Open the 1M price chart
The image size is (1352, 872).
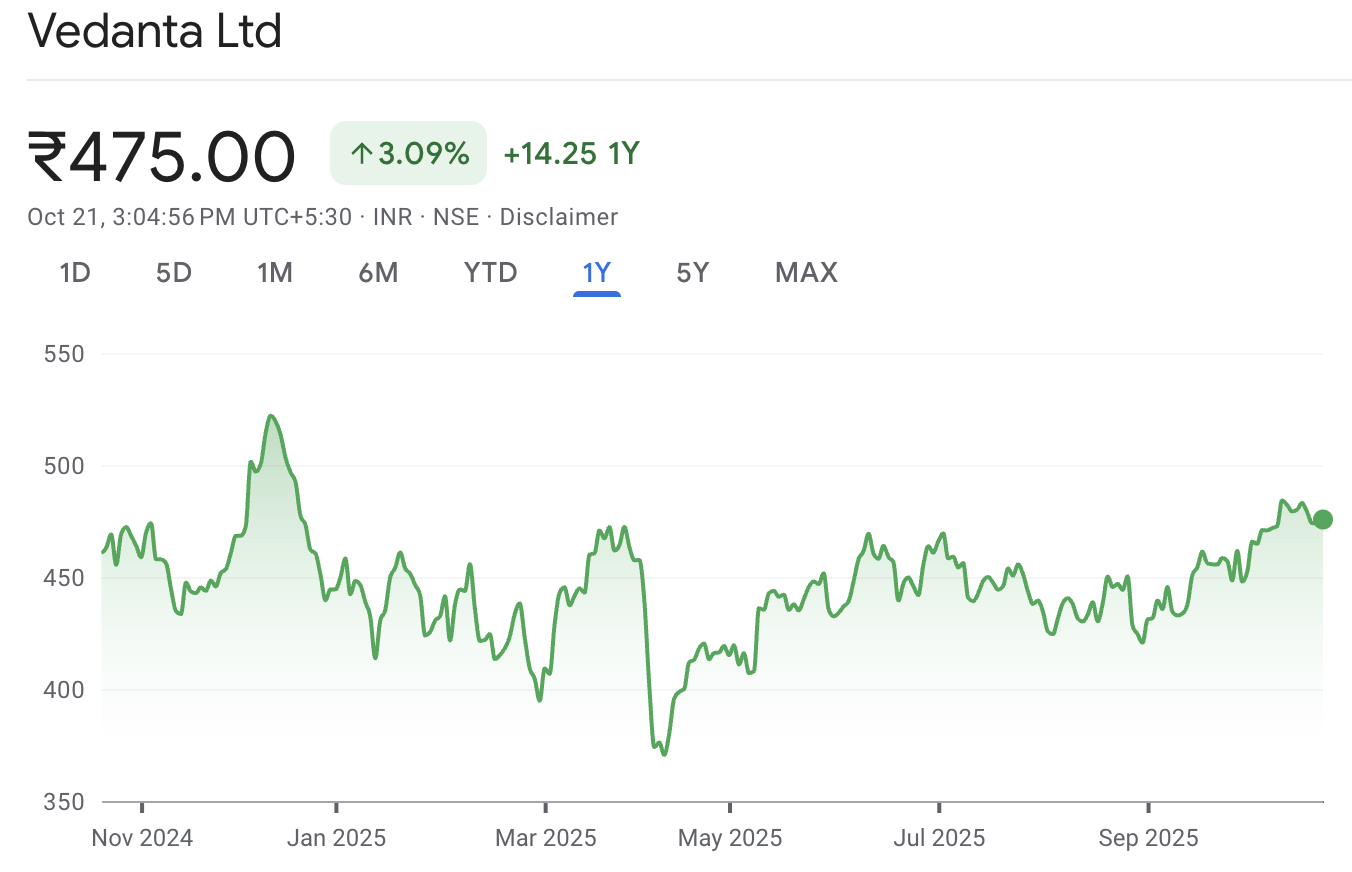[275, 272]
